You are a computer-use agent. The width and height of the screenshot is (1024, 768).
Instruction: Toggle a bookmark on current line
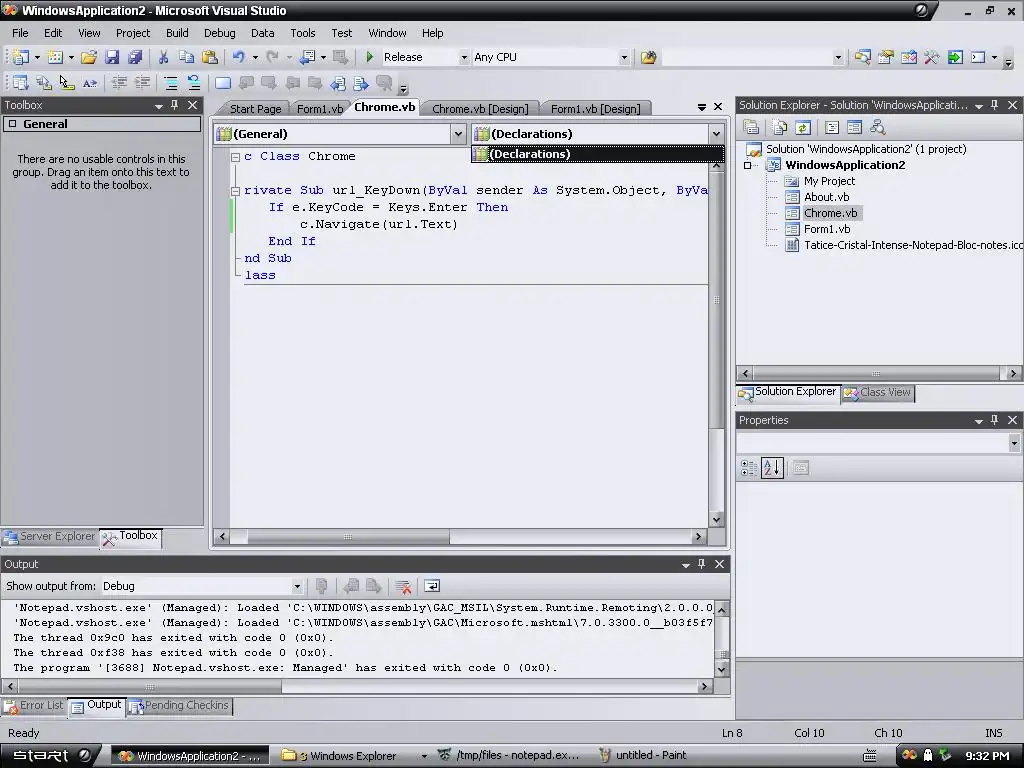223,83
